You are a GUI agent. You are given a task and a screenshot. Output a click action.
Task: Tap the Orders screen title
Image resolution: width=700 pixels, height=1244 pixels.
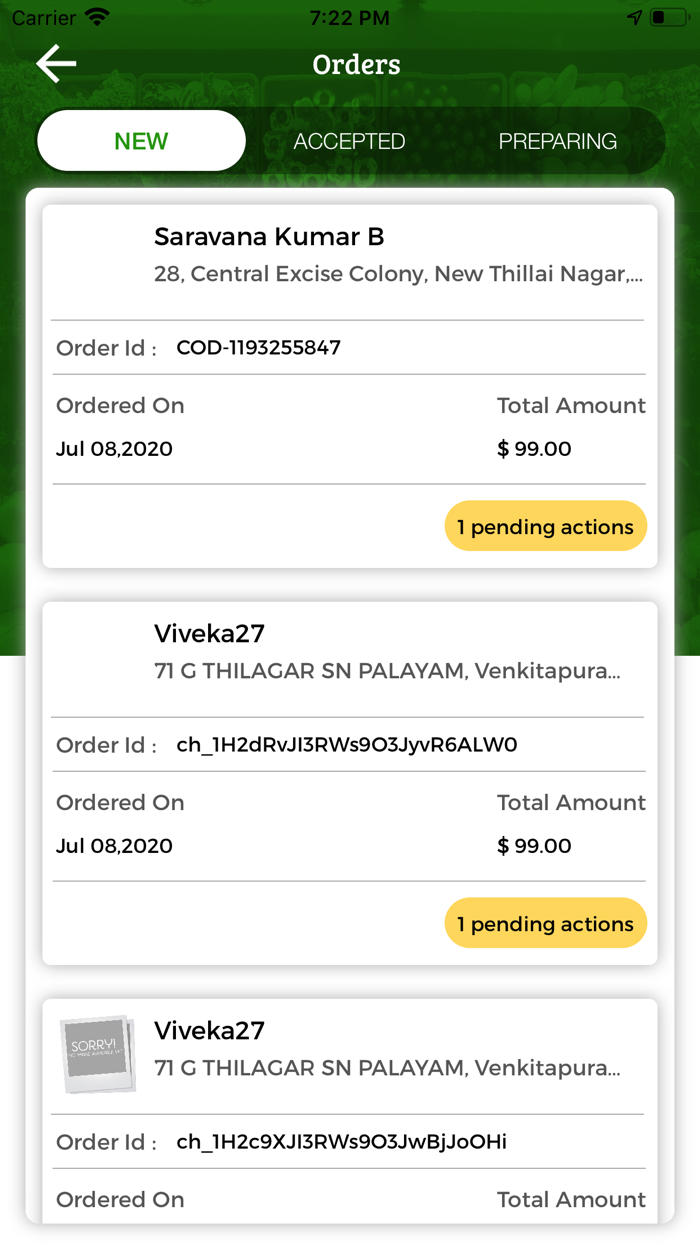coord(356,64)
